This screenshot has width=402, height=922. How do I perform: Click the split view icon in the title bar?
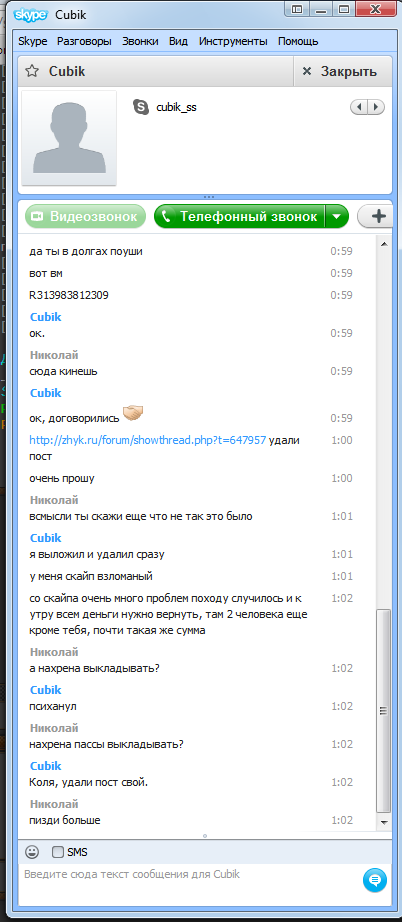click(297, 9)
